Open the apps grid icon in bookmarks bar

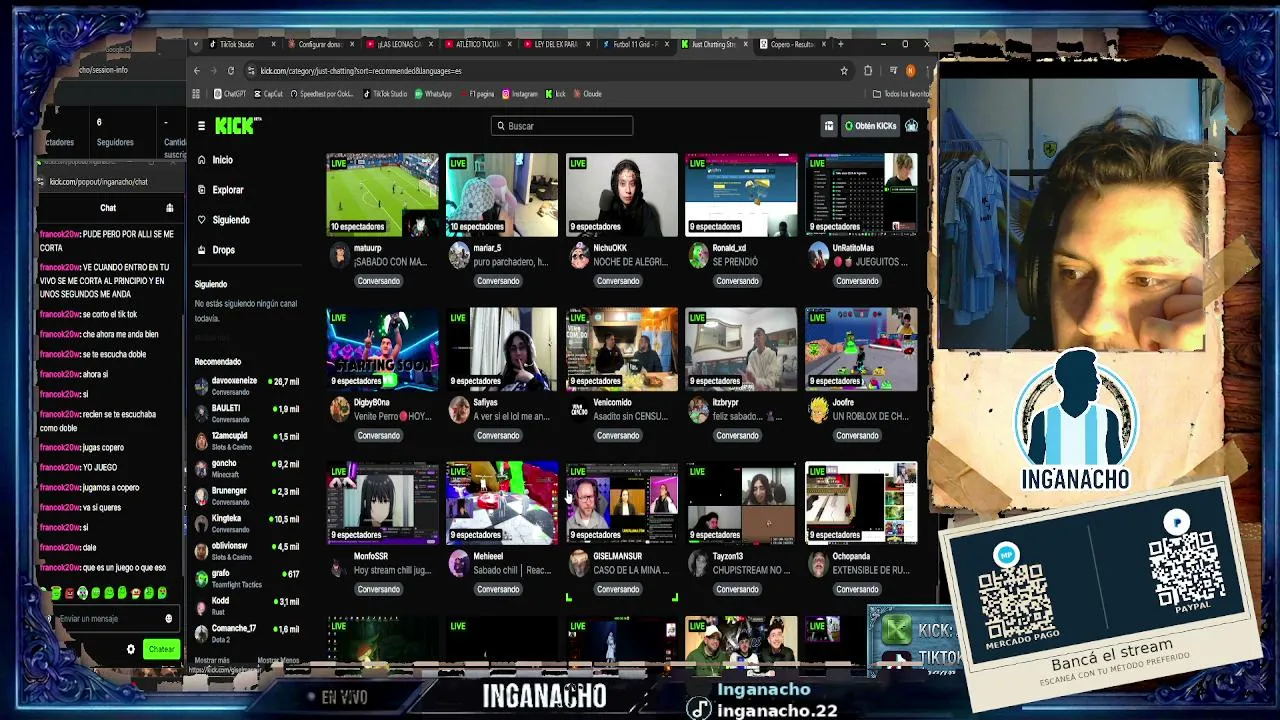196,94
